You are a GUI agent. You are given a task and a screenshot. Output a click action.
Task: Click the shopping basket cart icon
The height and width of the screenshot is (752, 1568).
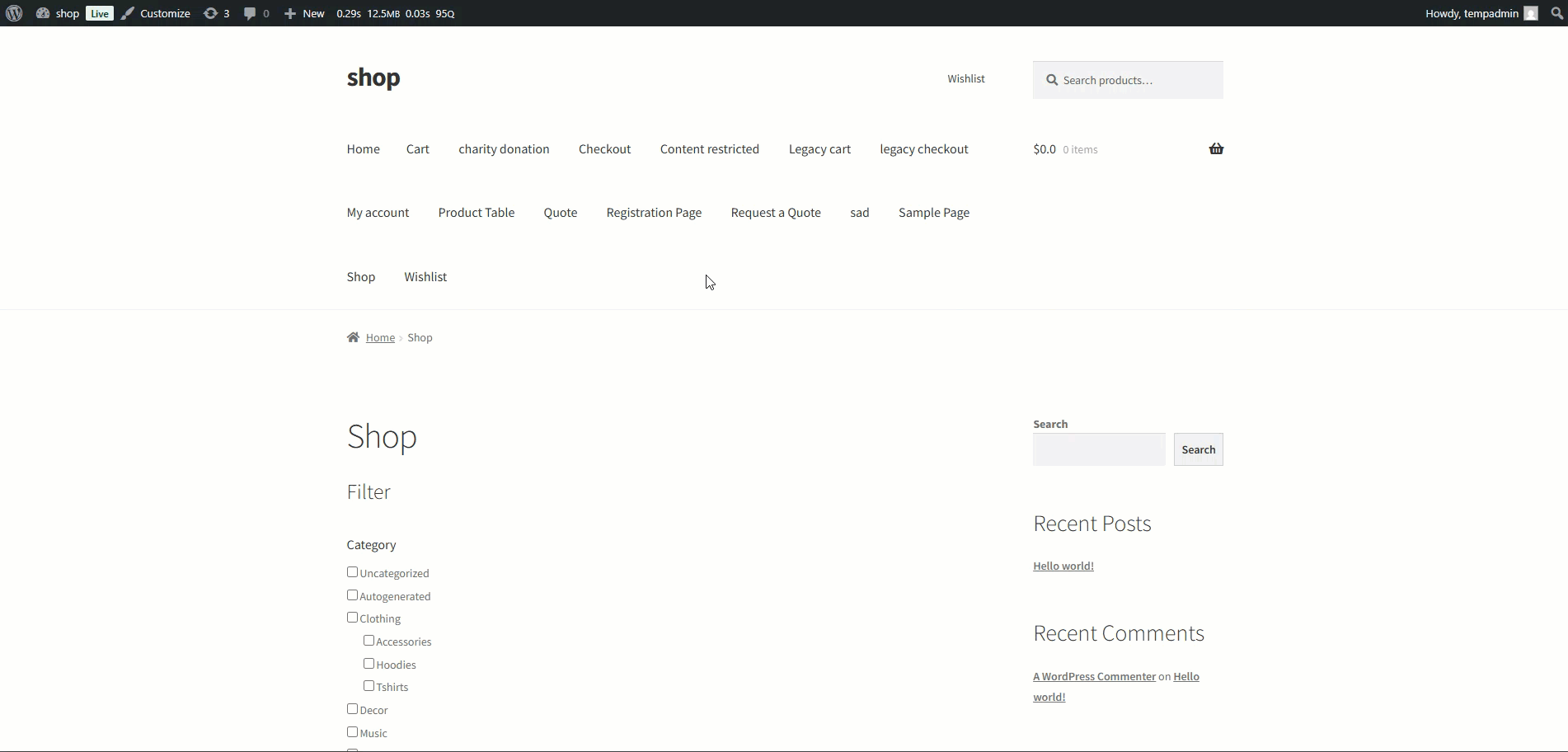coord(1216,149)
